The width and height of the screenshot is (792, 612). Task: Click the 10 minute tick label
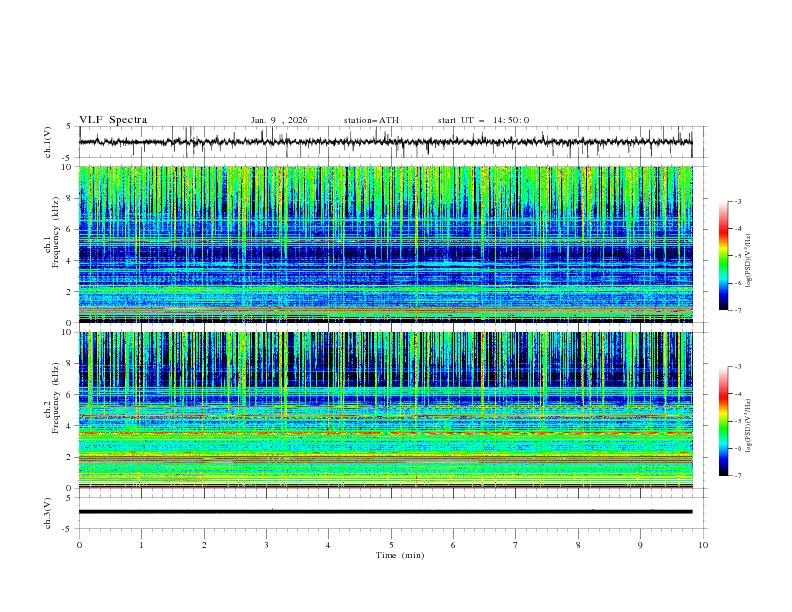pos(703,544)
